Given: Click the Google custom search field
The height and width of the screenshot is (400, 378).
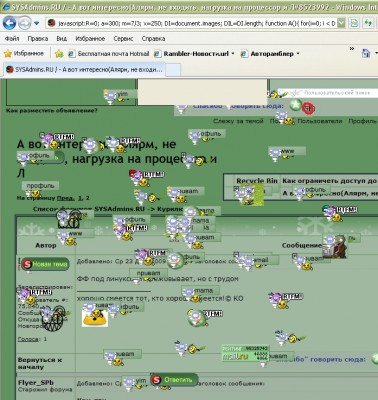Looking at the screenshot, I should (328, 93).
